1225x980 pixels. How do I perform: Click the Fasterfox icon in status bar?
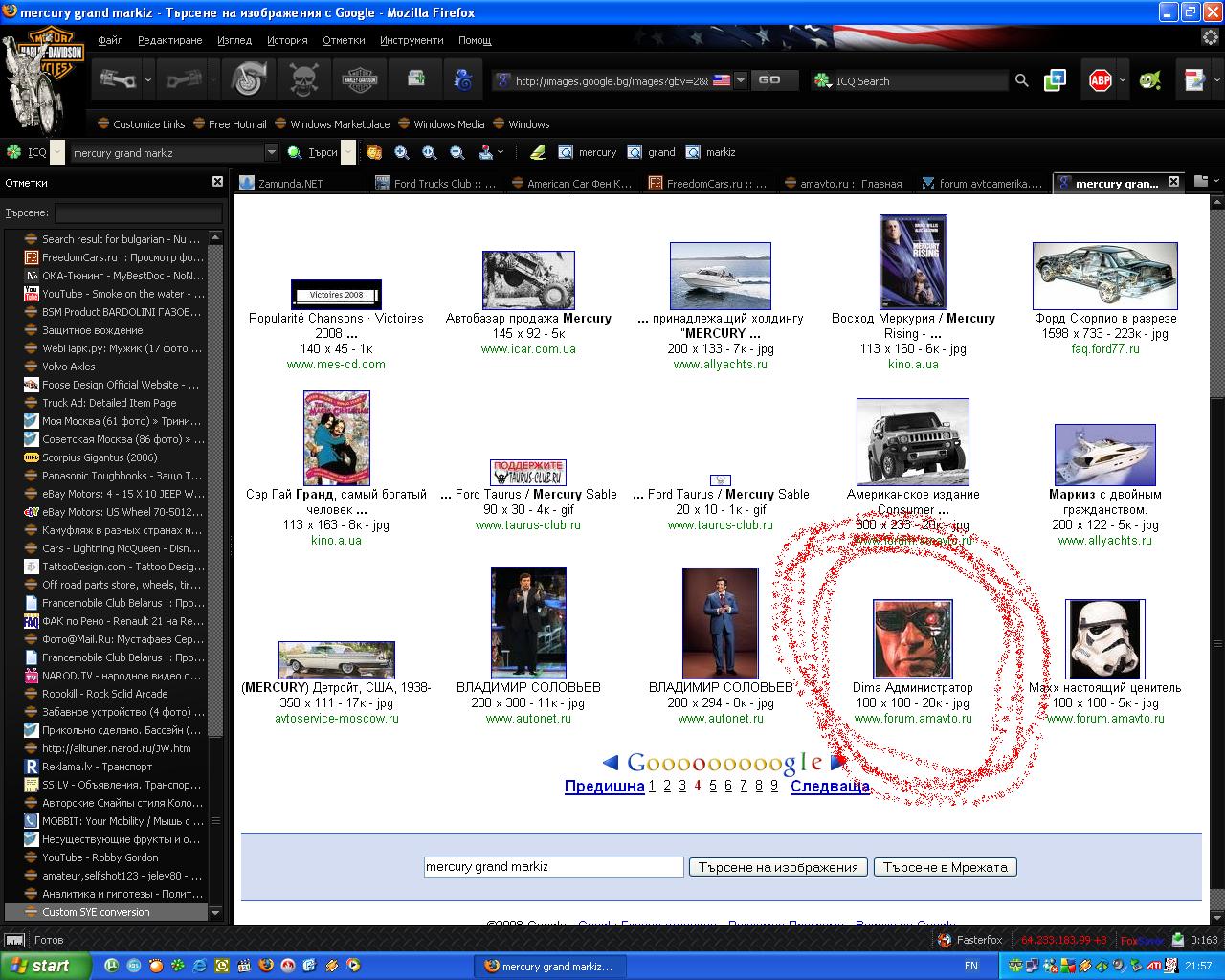[x=945, y=940]
